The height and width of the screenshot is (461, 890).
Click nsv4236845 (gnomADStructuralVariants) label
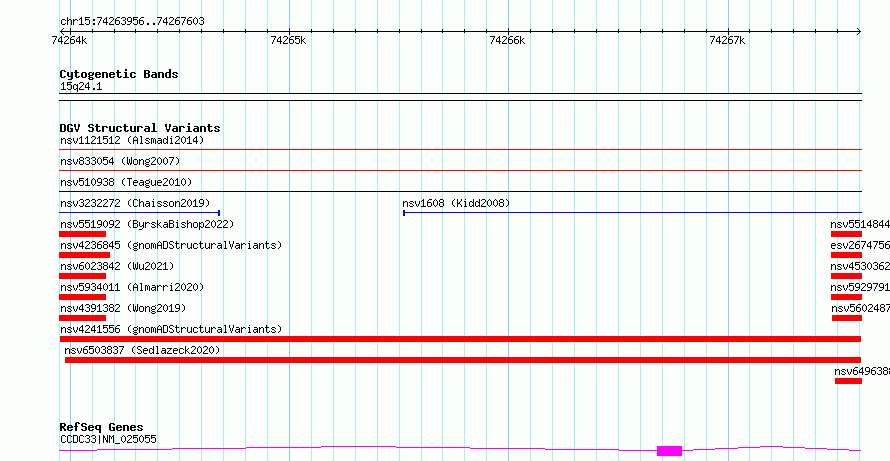[171, 245]
